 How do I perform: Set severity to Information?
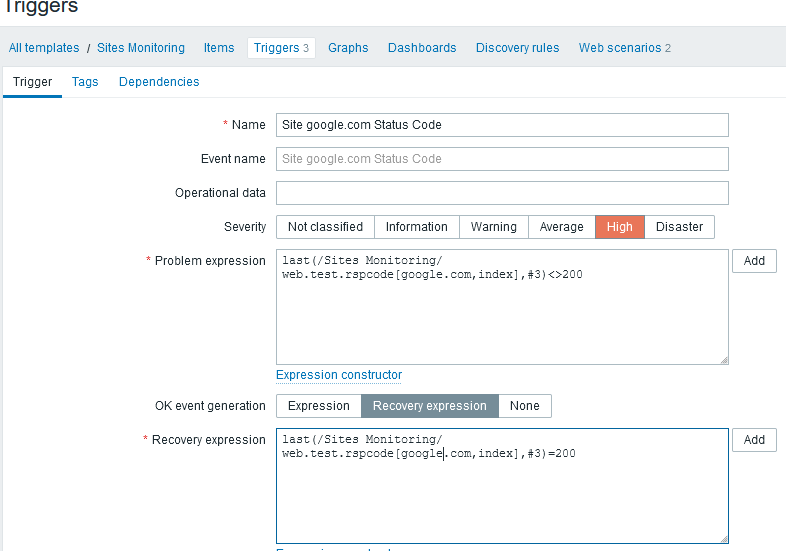click(x=417, y=227)
